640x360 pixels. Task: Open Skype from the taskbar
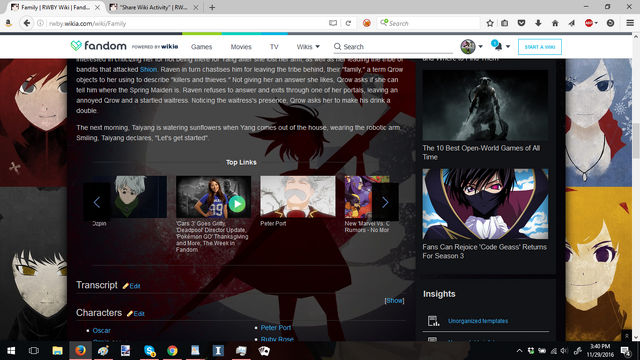[x=149, y=350]
